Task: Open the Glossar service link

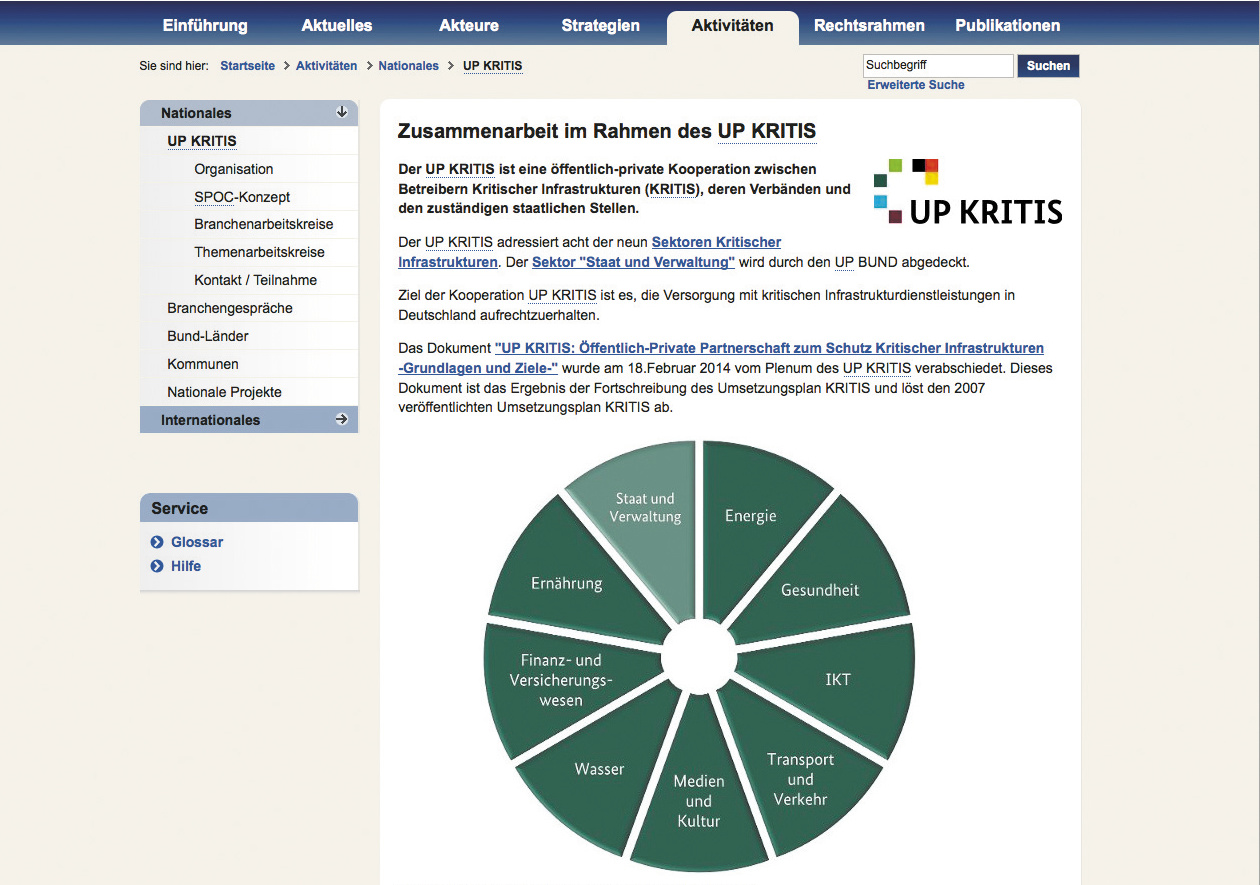Action: click(x=197, y=542)
